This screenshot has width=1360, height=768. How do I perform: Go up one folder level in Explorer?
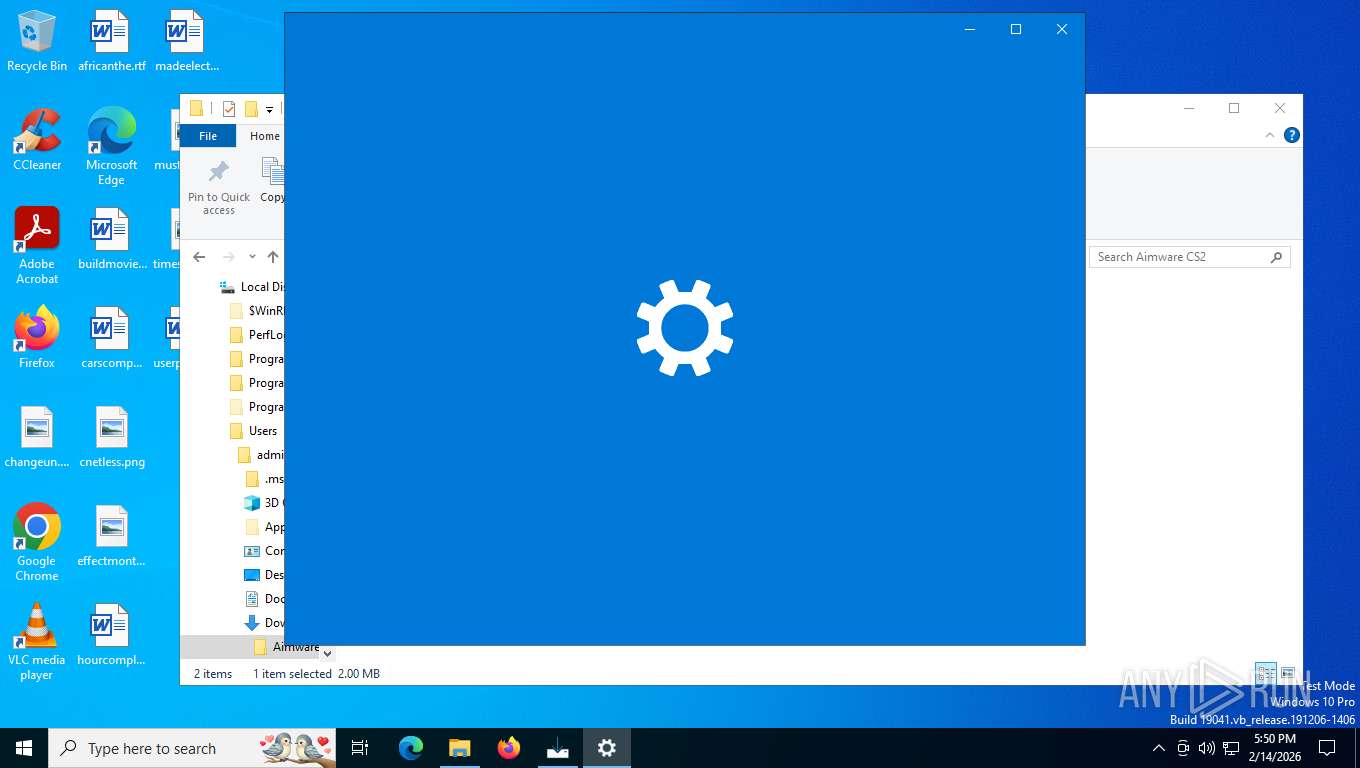click(x=273, y=257)
